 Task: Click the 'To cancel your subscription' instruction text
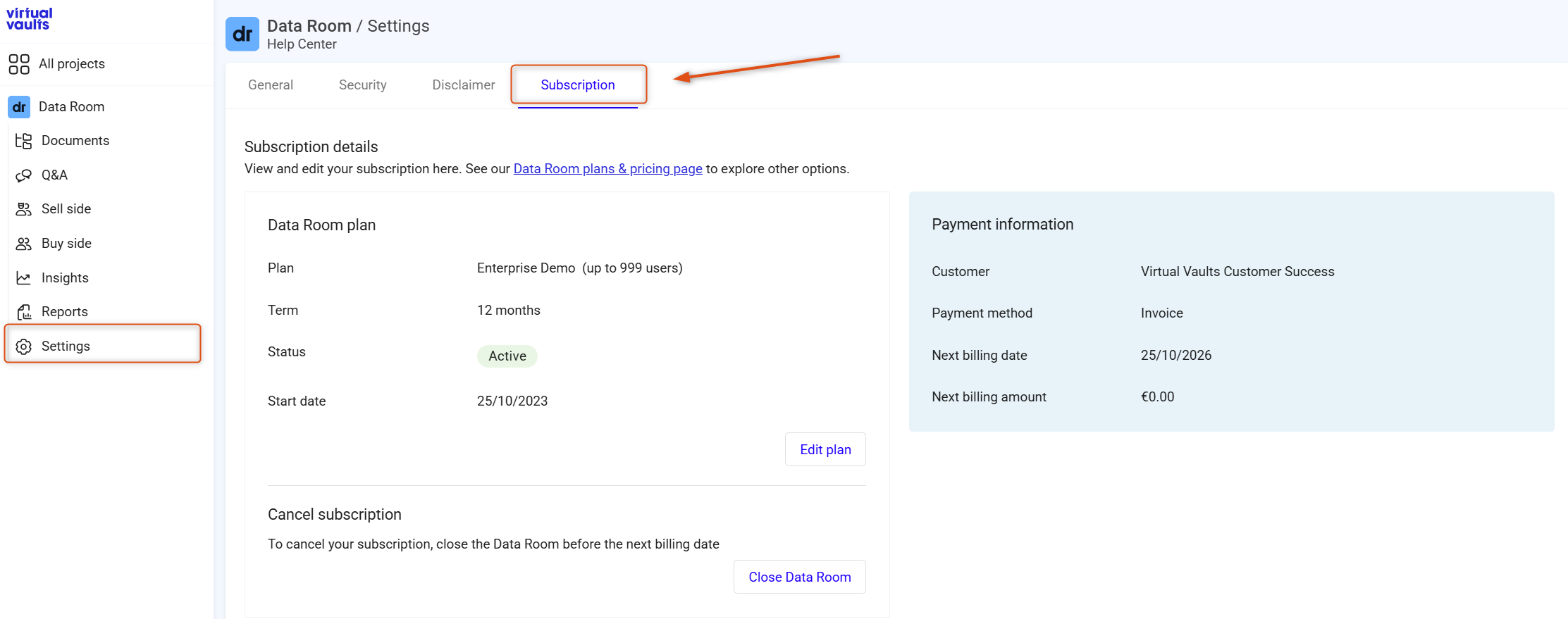tap(493, 544)
